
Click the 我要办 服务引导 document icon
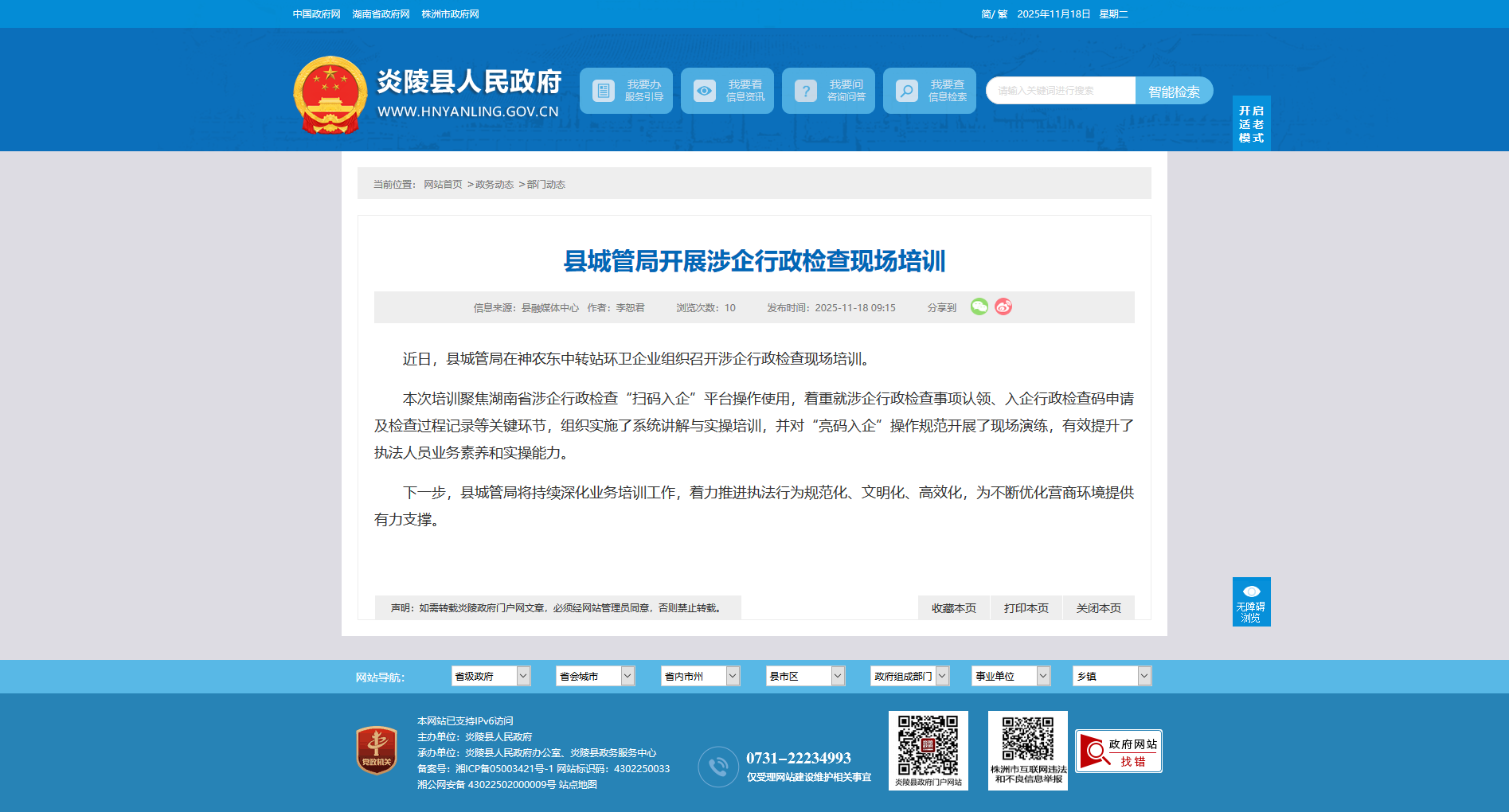pyautogui.click(x=604, y=91)
